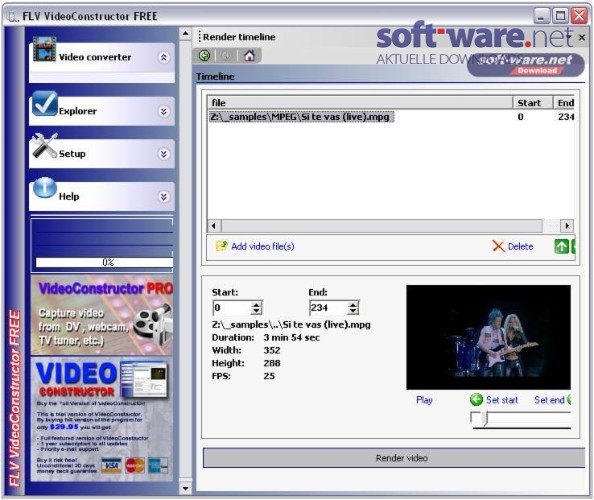Click the green Set start arrow icon
This screenshot has width=594, height=500.
click(x=476, y=399)
